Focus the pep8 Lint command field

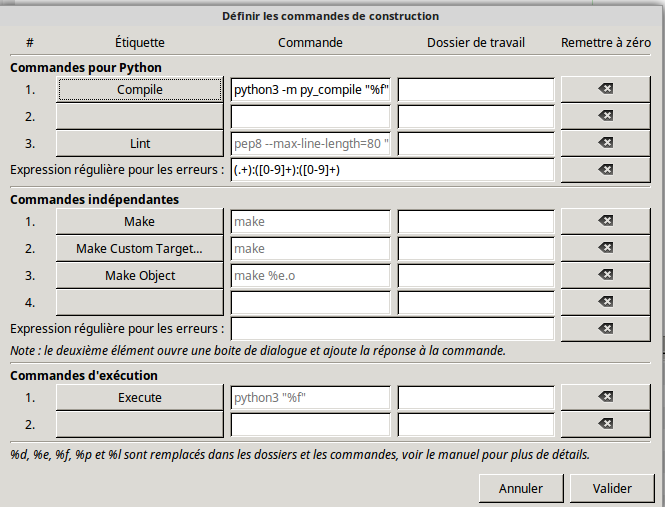(310, 143)
